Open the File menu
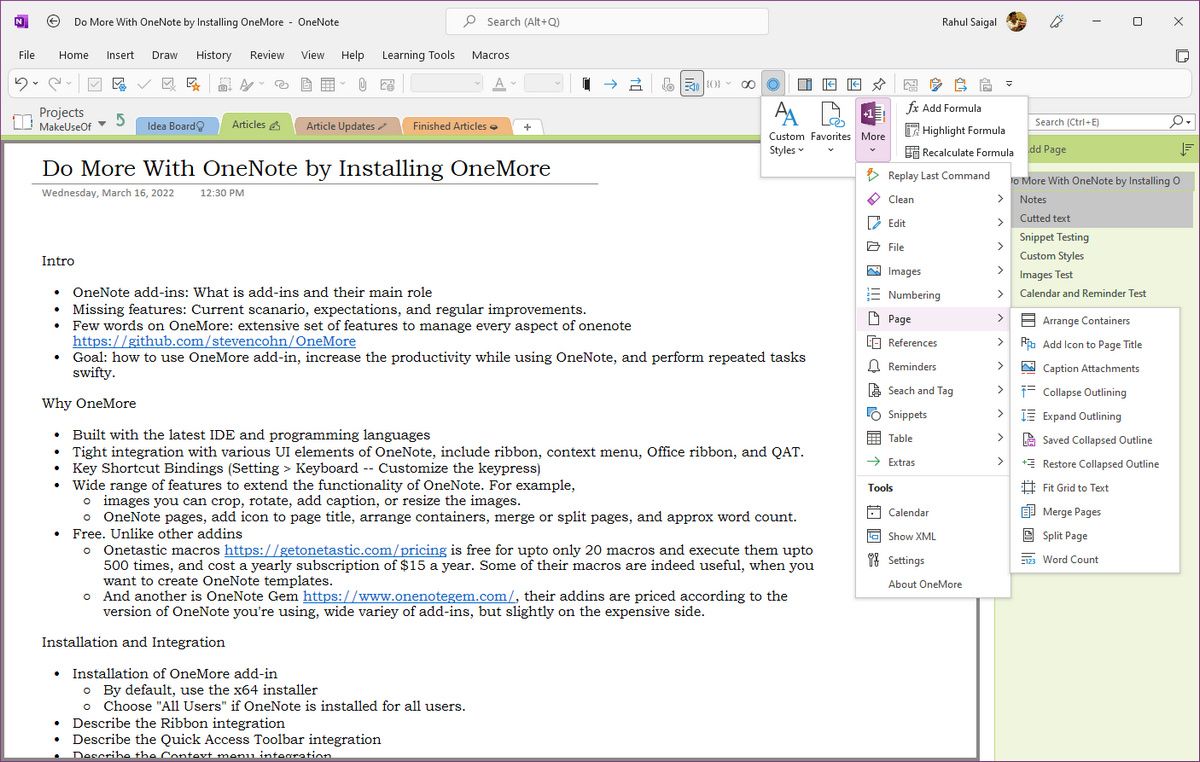This screenshot has width=1200, height=762. pyautogui.click(x=27, y=55)
